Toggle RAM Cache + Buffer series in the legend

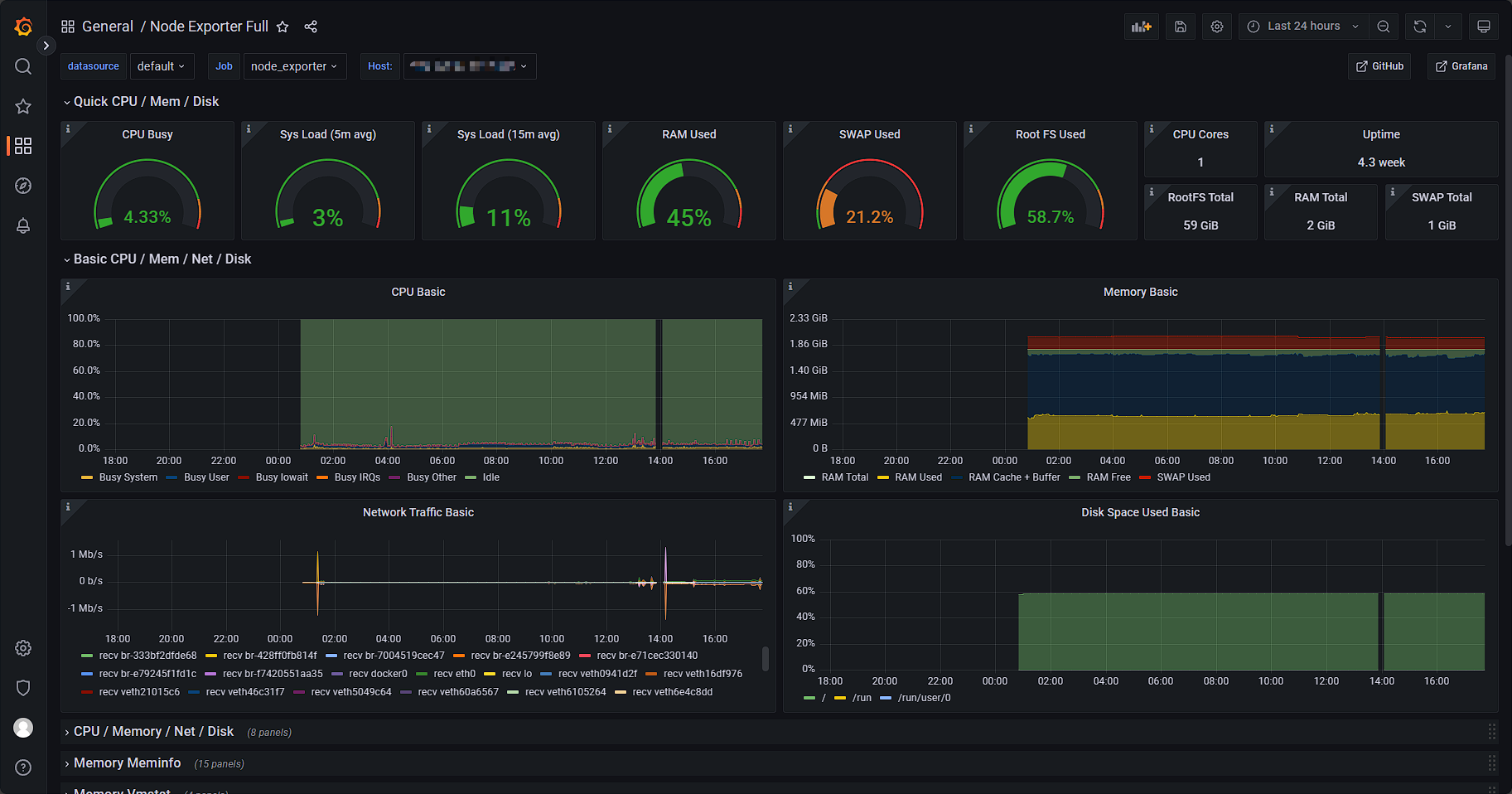pyautogui.click(x=1014, y=477)
